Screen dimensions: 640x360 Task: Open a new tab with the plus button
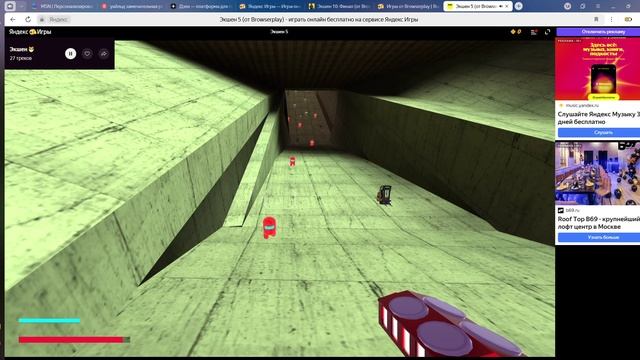[518, 6]
